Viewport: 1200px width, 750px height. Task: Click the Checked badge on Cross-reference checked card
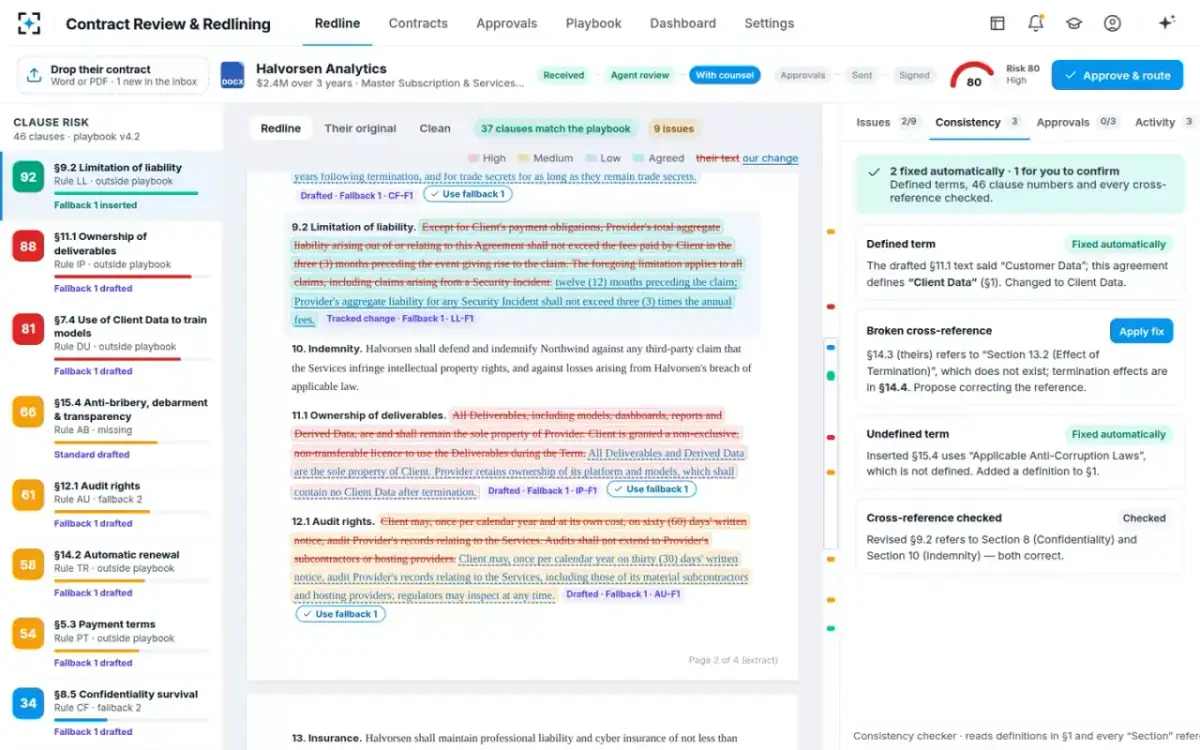(x=1144, y=518)
